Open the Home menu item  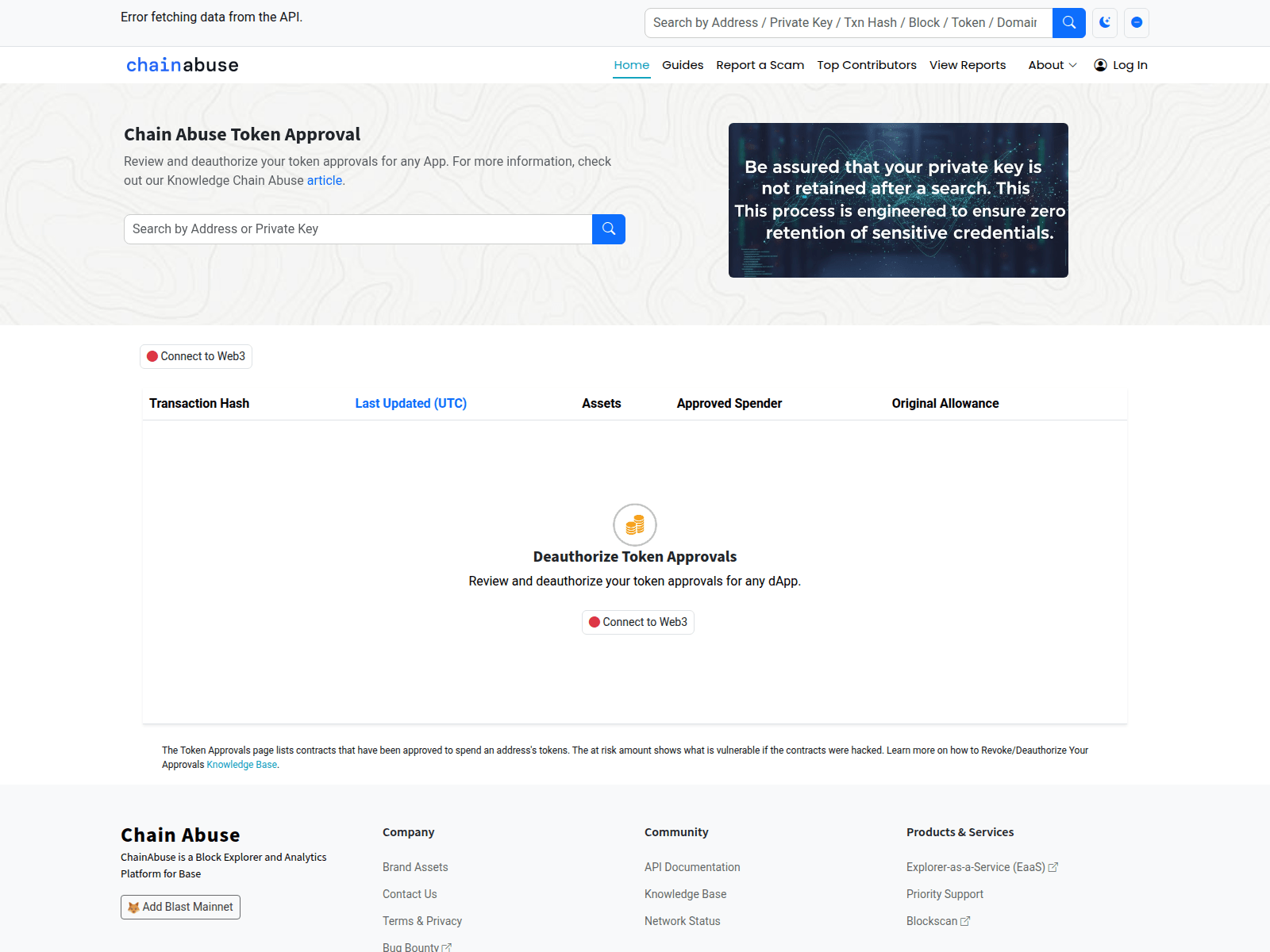tap(632, 65)
